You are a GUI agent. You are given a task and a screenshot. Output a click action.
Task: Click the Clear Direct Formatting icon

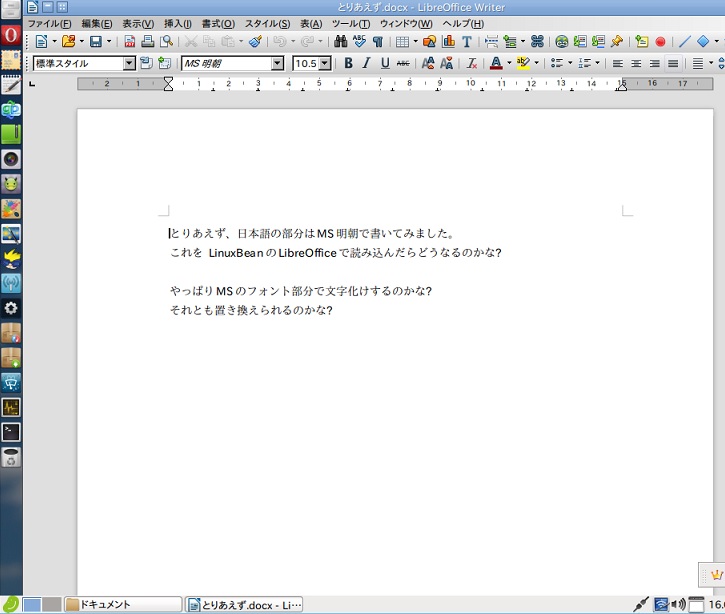click(x=472, y=63)
